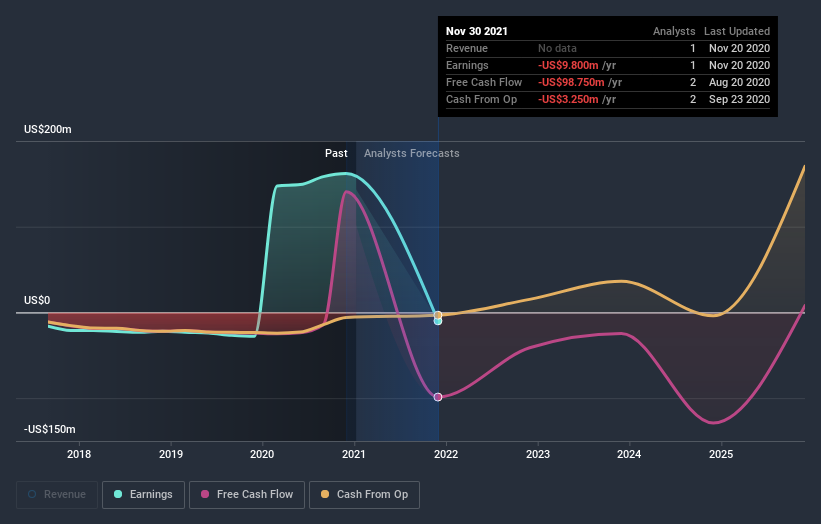The width and height of the screenshot is (821, 524).
Task: Click the 2021 x-axis label
Action: [x=354, y=454]
